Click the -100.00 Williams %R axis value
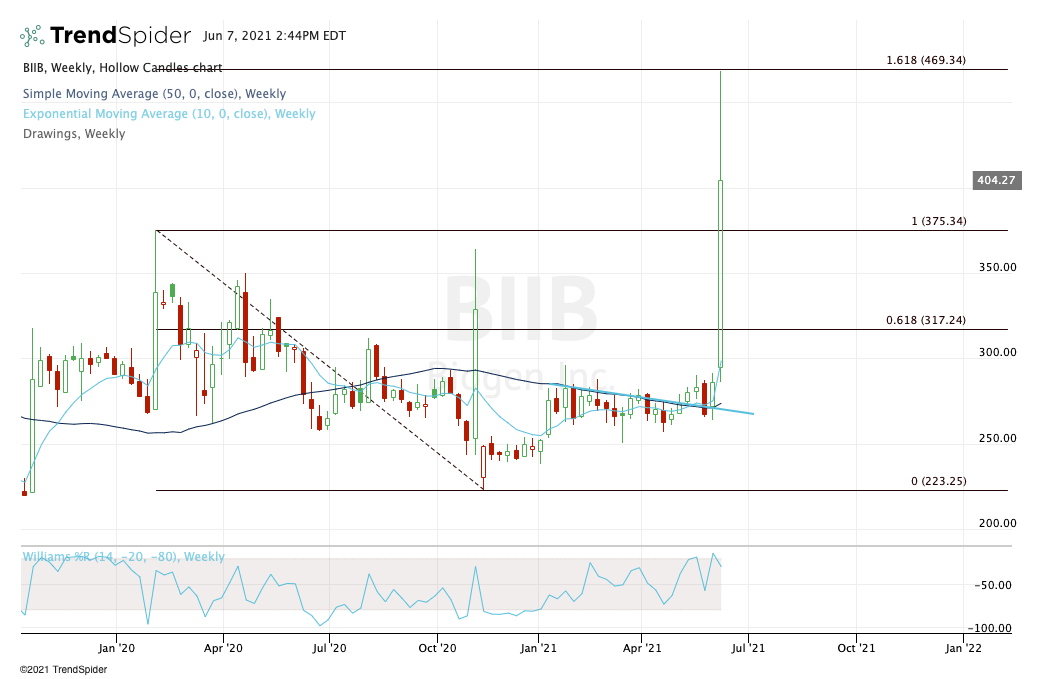 click(x=990, y=628)
